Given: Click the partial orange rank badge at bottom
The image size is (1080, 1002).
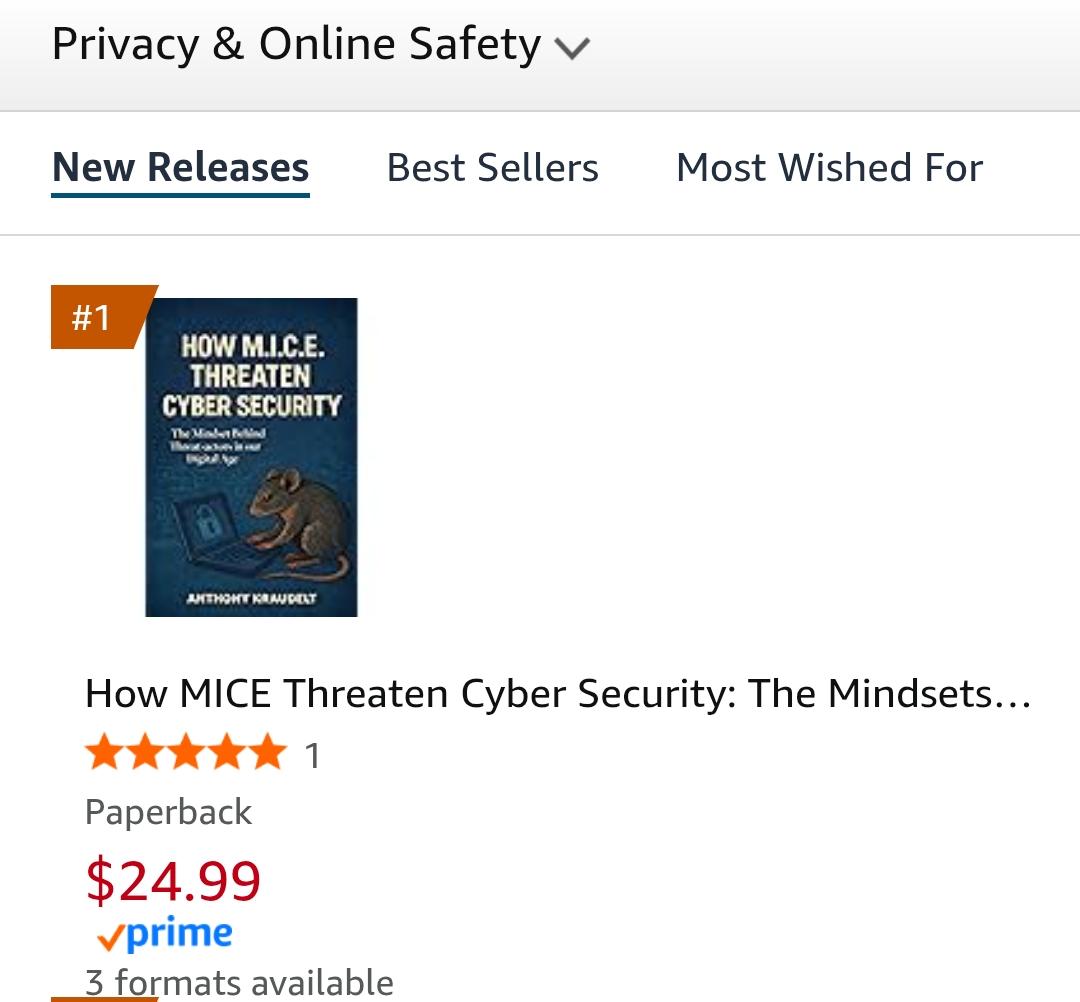Looking at the screenshot, I should [103, 997].
